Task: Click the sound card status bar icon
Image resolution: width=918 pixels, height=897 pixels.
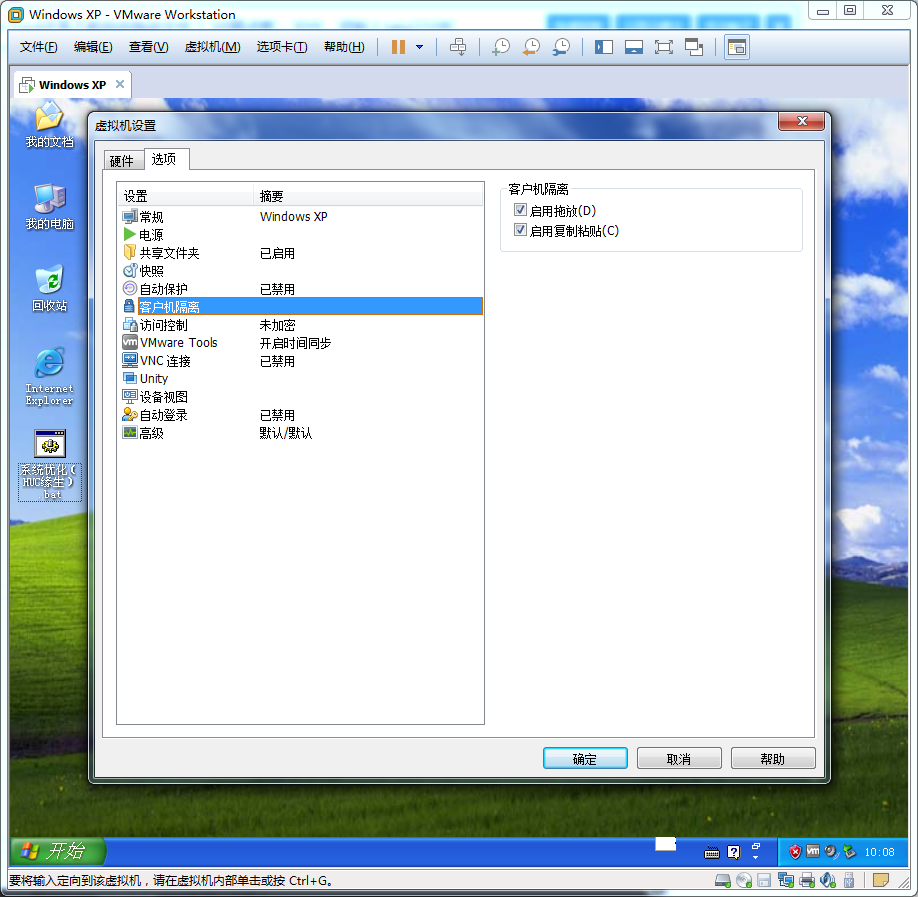Action: (828, 881)
